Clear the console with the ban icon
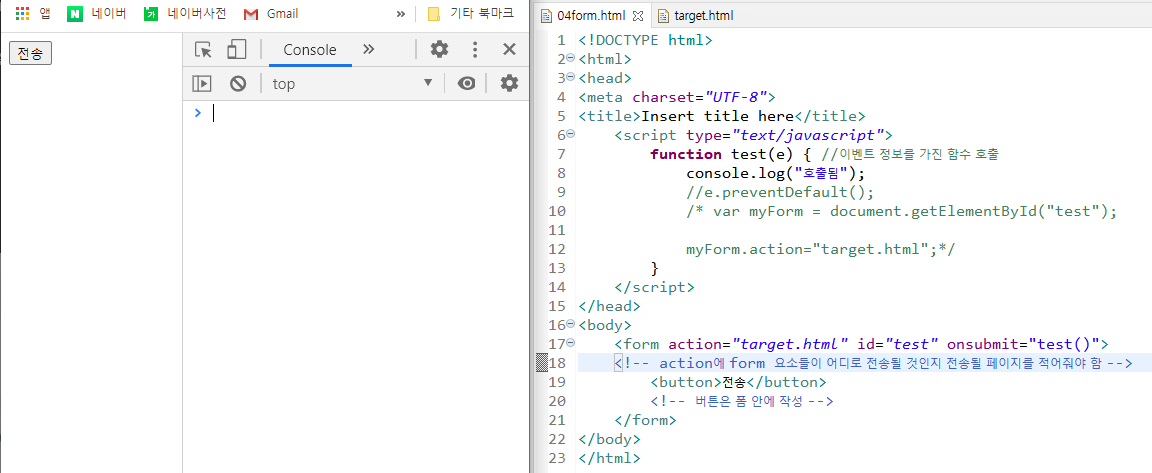The image size is (1152, 473). point(237,84)
